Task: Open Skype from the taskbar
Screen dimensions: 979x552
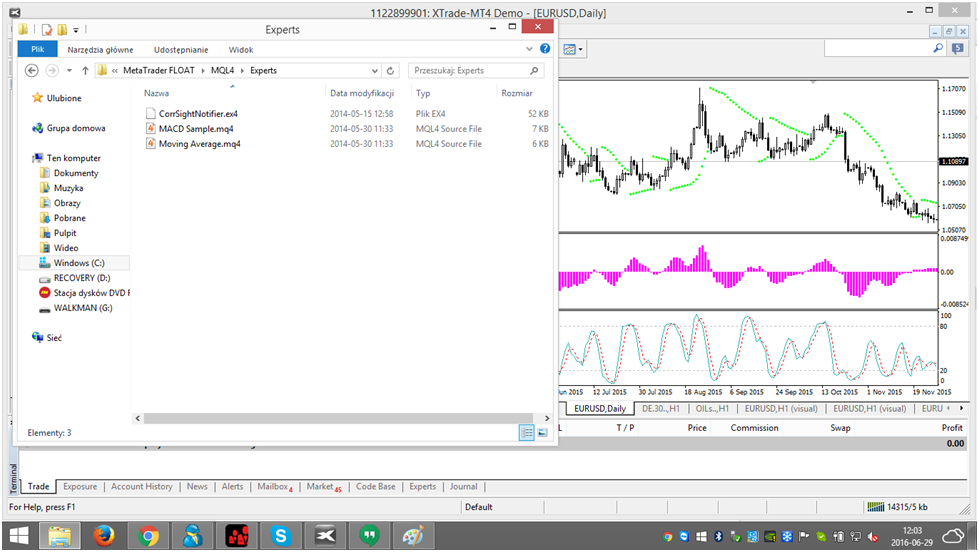Action: coord(280,536)
